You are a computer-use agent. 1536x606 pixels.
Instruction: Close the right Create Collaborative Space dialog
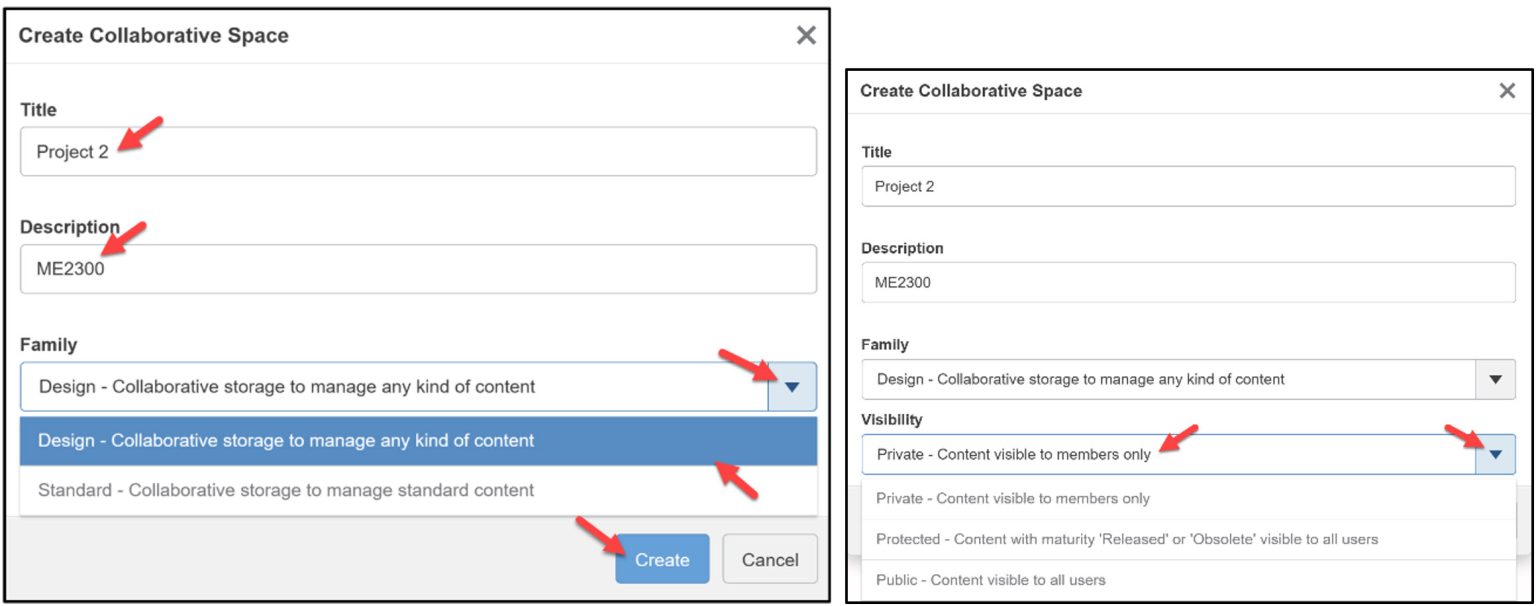click(x=1507, y=90)
